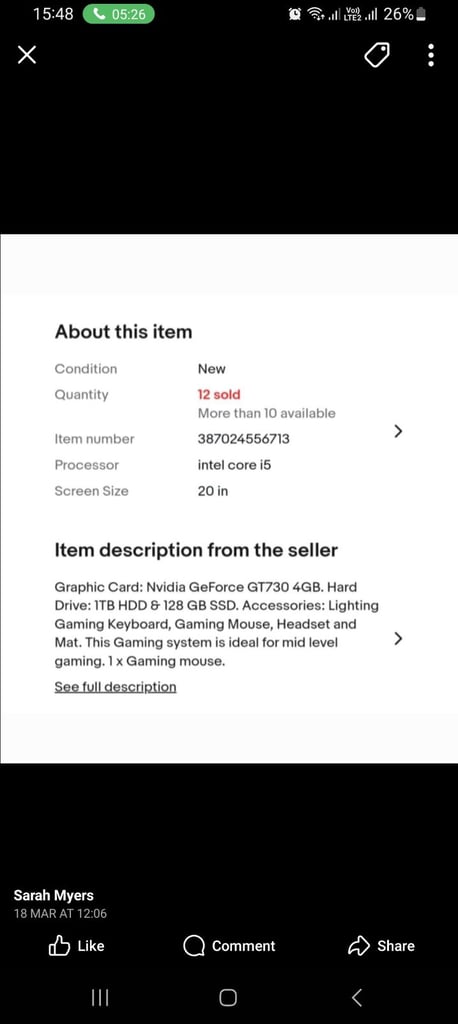Open the three-dot more options menu
458x1024 pixels.
431,56
